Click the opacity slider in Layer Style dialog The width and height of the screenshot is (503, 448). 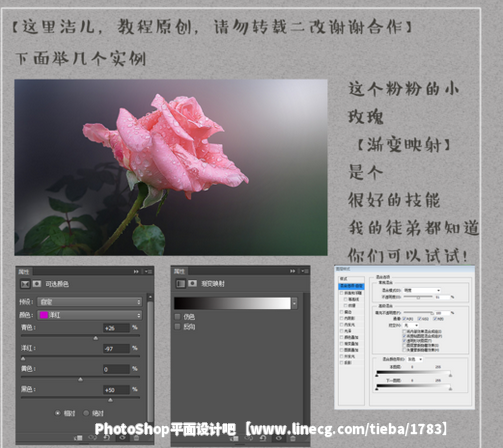[418, 297]
